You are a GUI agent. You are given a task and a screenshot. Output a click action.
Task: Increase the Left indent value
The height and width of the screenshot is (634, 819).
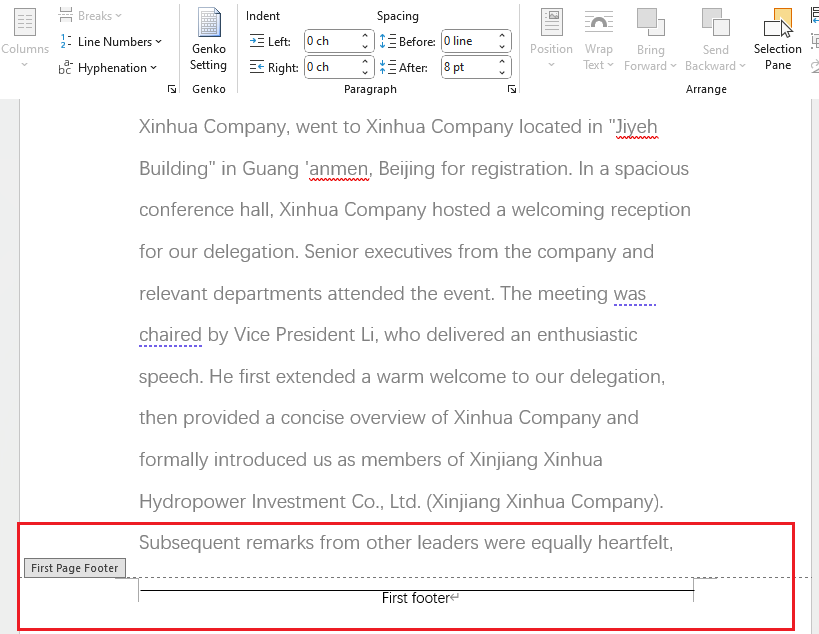tap(365, 36)
